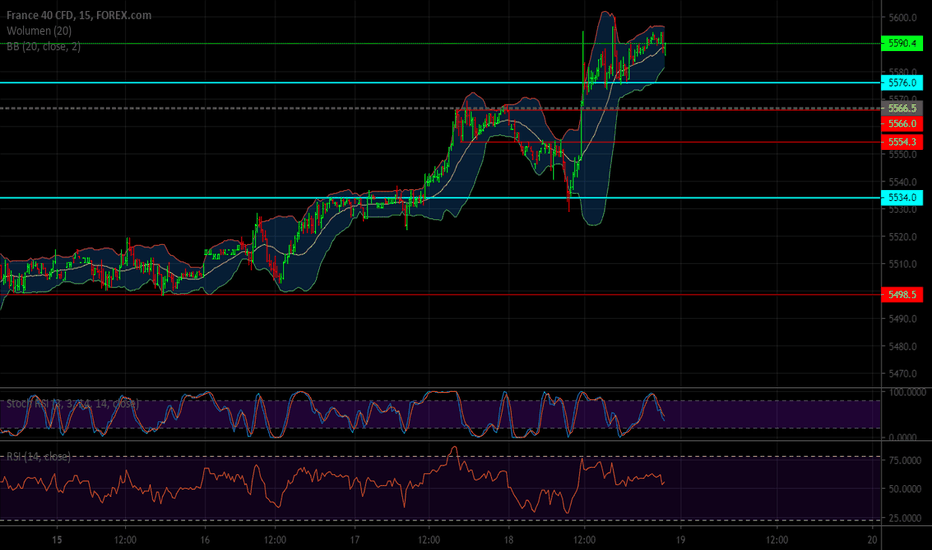Click the 75.0000 level on RSI scale
Viewport: 932px width, 550px height.
tap(905, 460)
